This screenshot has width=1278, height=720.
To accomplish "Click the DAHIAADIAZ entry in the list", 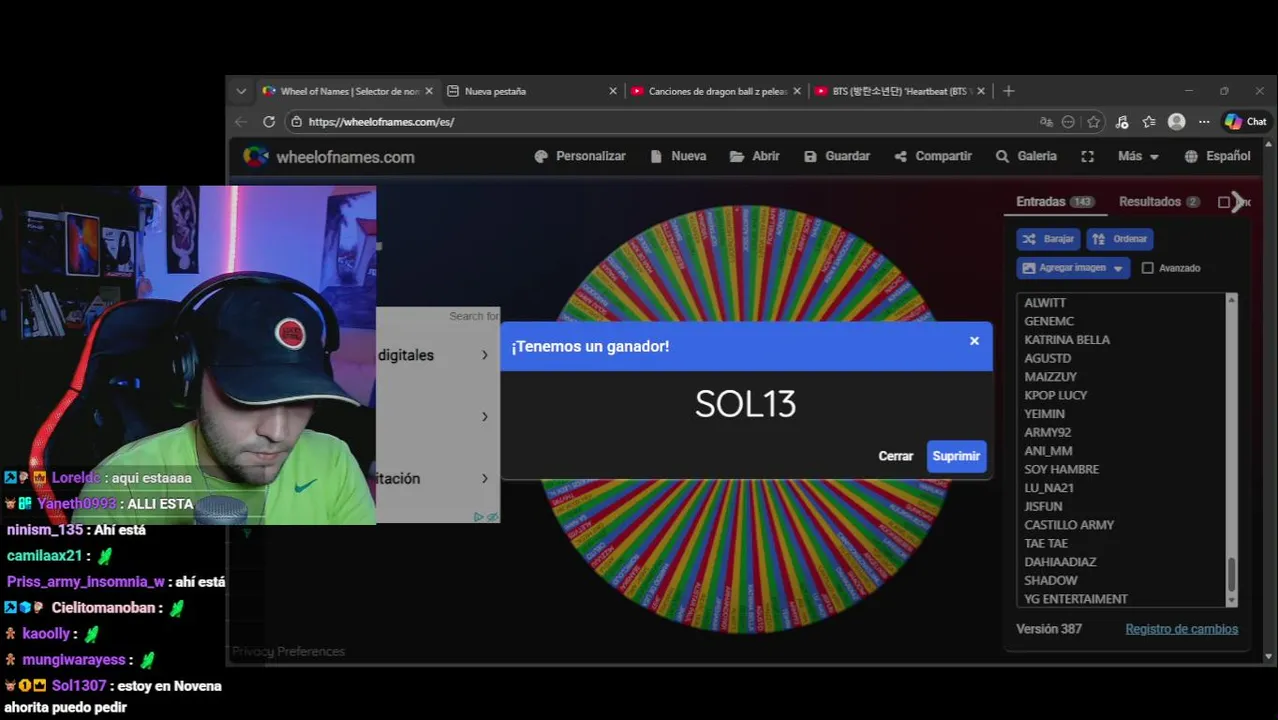I will (x=1060, y=562).
